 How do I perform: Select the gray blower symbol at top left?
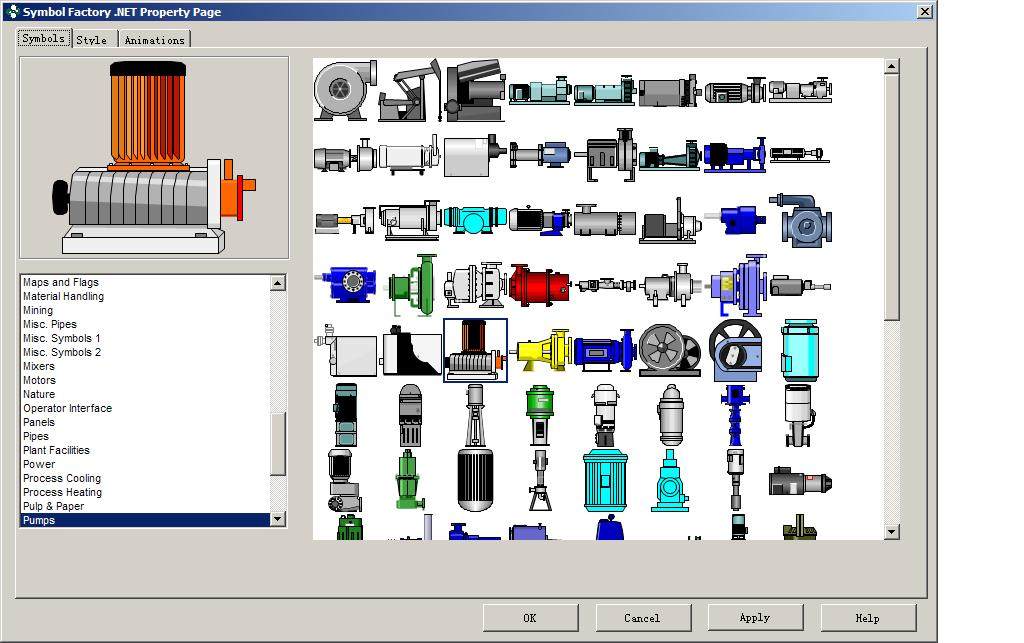click(x=345, y=90)
